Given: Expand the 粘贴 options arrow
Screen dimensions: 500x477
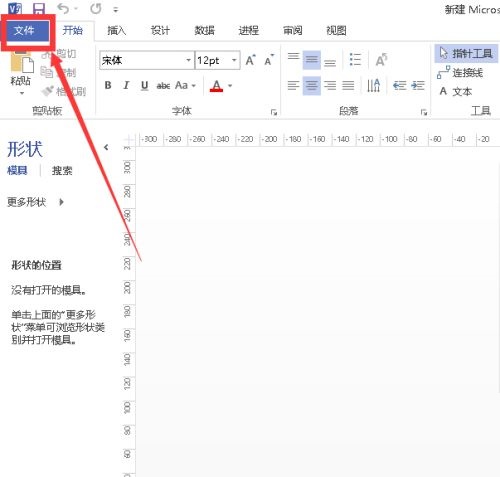Looking at the screenshot, I should coord(22,93).
